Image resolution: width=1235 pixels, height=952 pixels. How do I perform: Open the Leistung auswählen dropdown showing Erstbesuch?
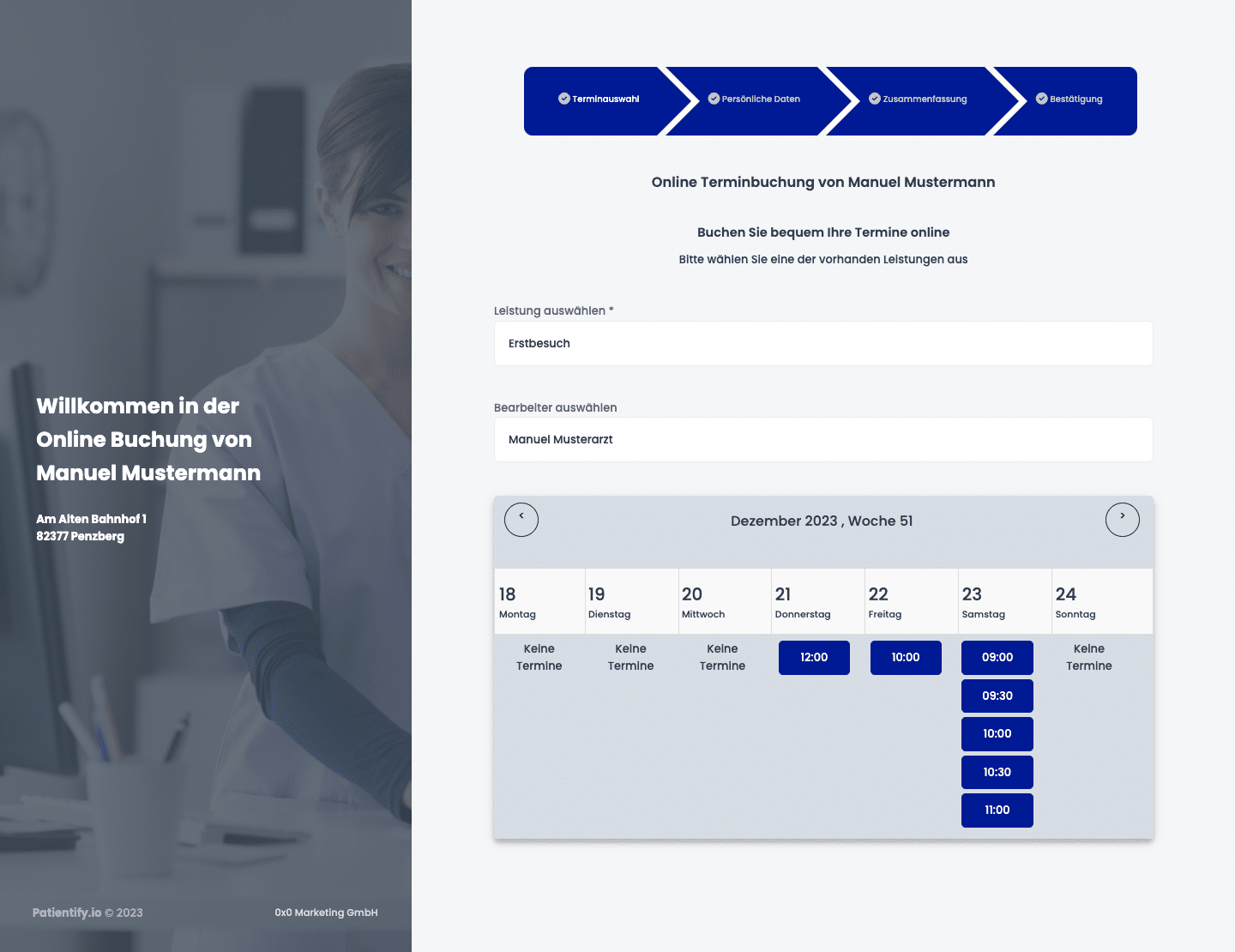[x=823, y=343]
